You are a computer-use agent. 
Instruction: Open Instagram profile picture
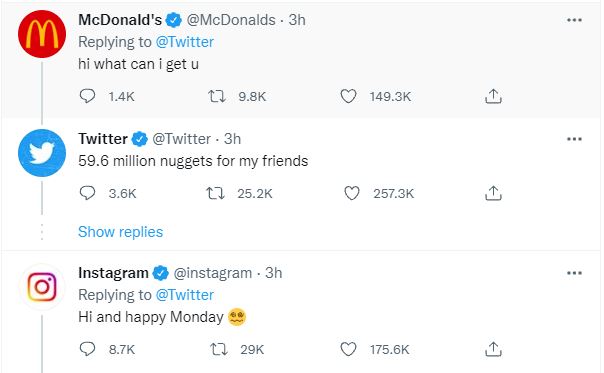point(42,287)
